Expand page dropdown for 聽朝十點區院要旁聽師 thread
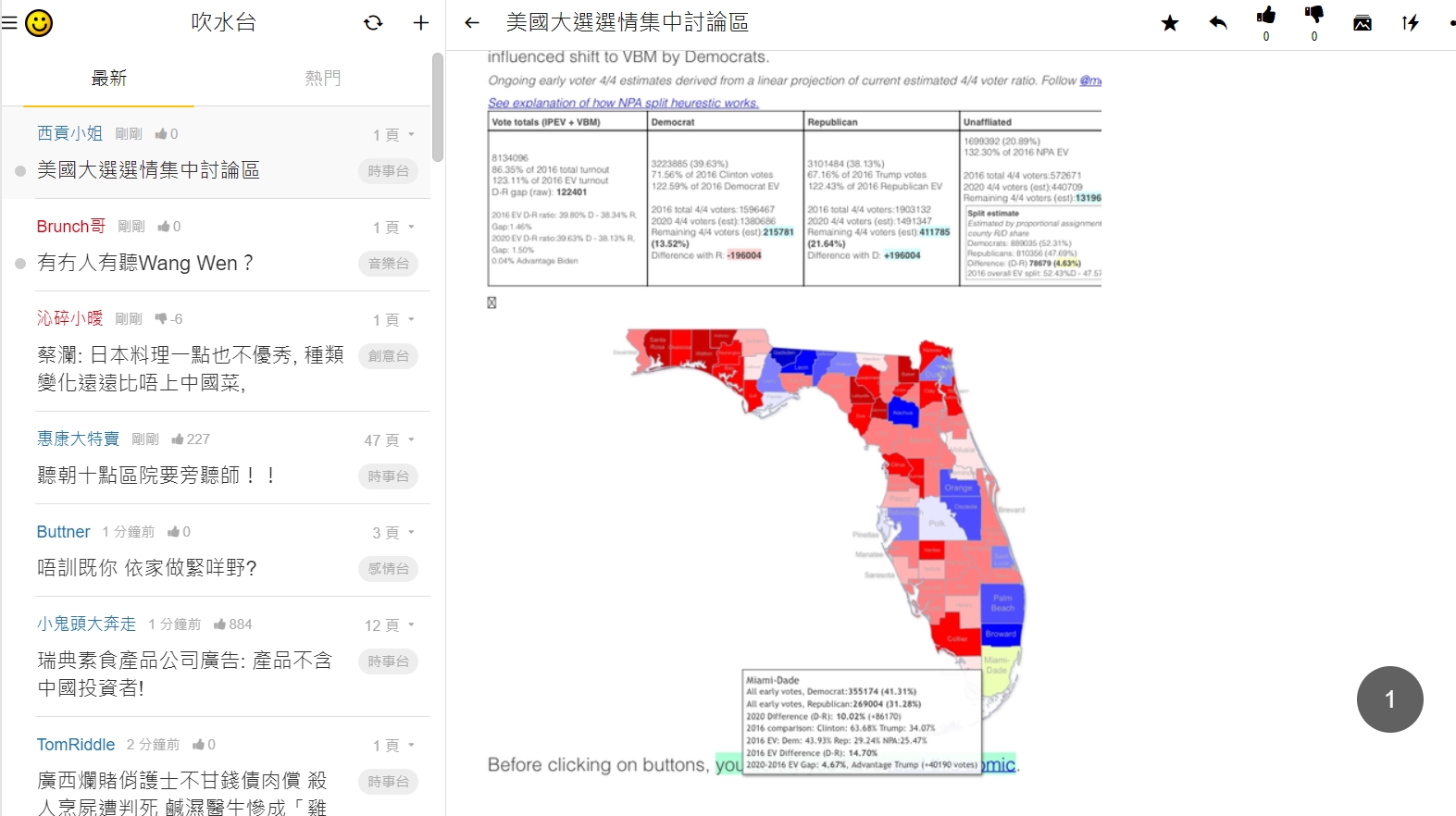Image resolution: width=1456 pixels, height=816 pixels. click(390, 440)
